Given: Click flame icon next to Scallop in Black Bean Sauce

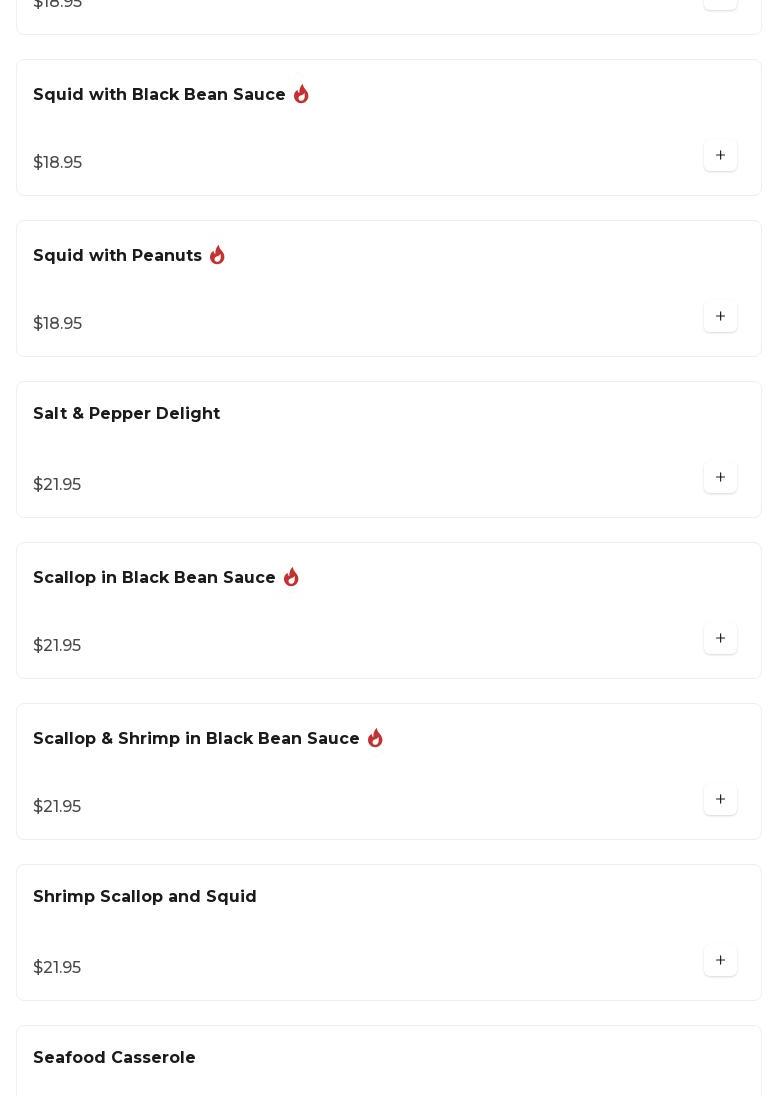Looking at the screenshot, I should (291, 578).
